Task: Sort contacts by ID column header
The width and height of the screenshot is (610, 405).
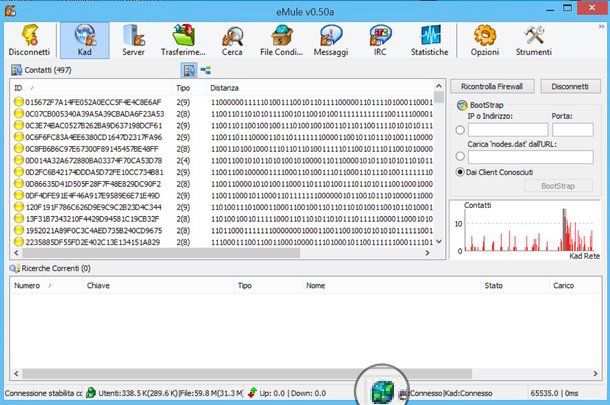Action: pos(91,88)
